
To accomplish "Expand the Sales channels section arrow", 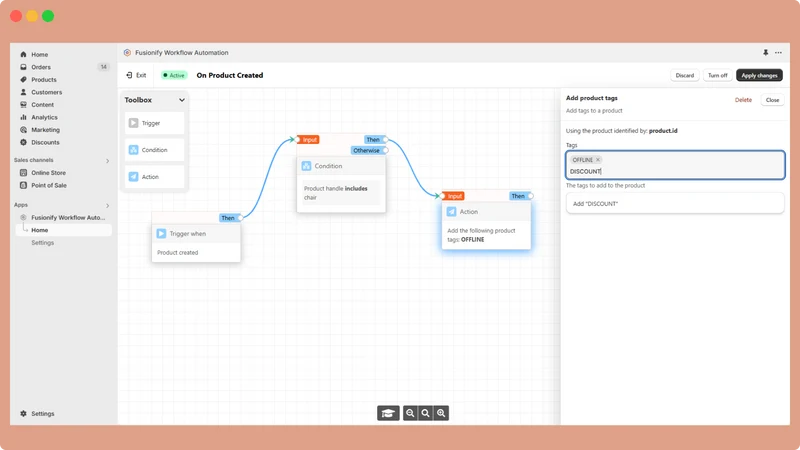I will pyautogui.click(x=108, y=161).
